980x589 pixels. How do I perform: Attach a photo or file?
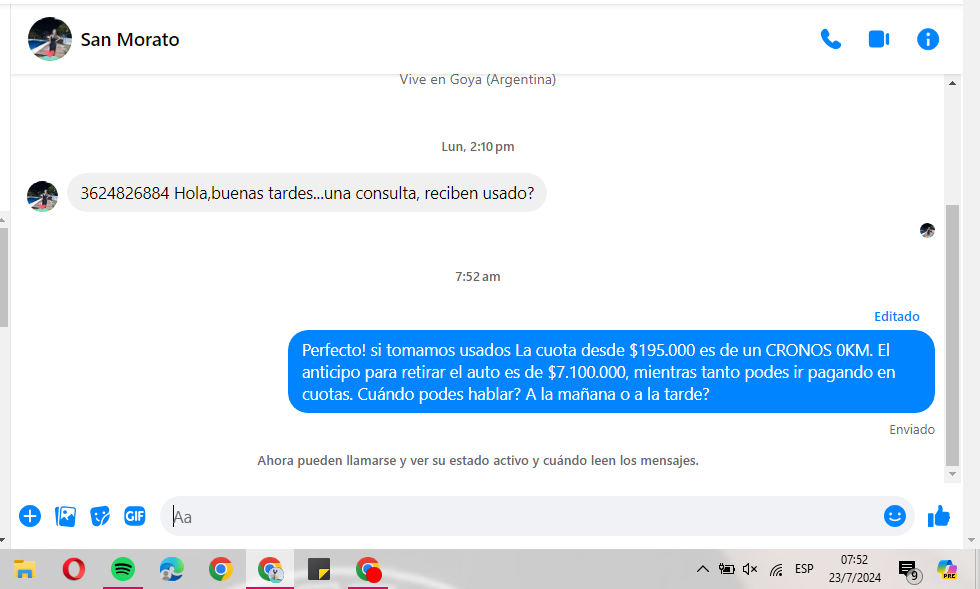pyautogui.click(x=66, y=516)
